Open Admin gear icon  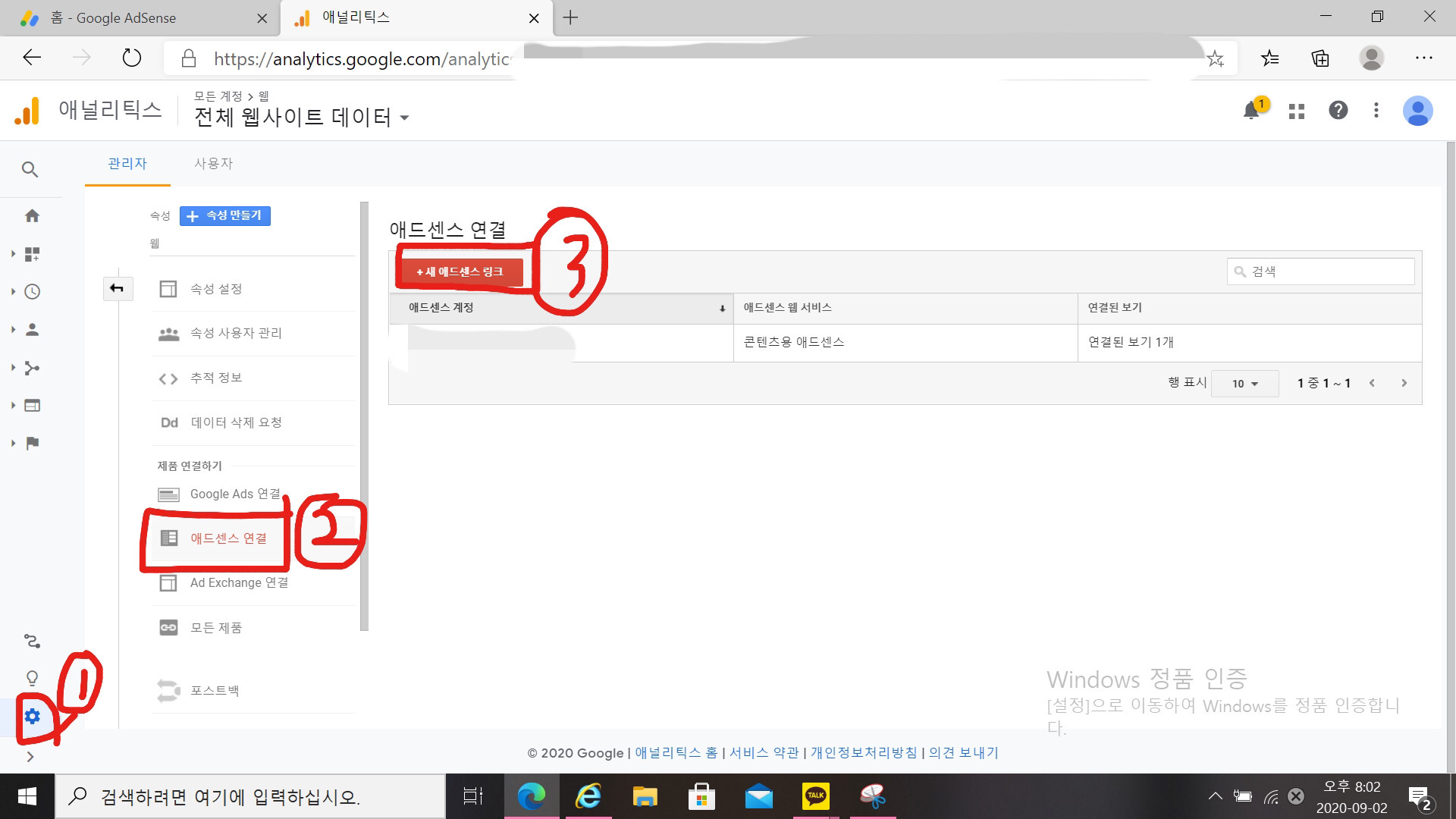(x=32, y=716)
